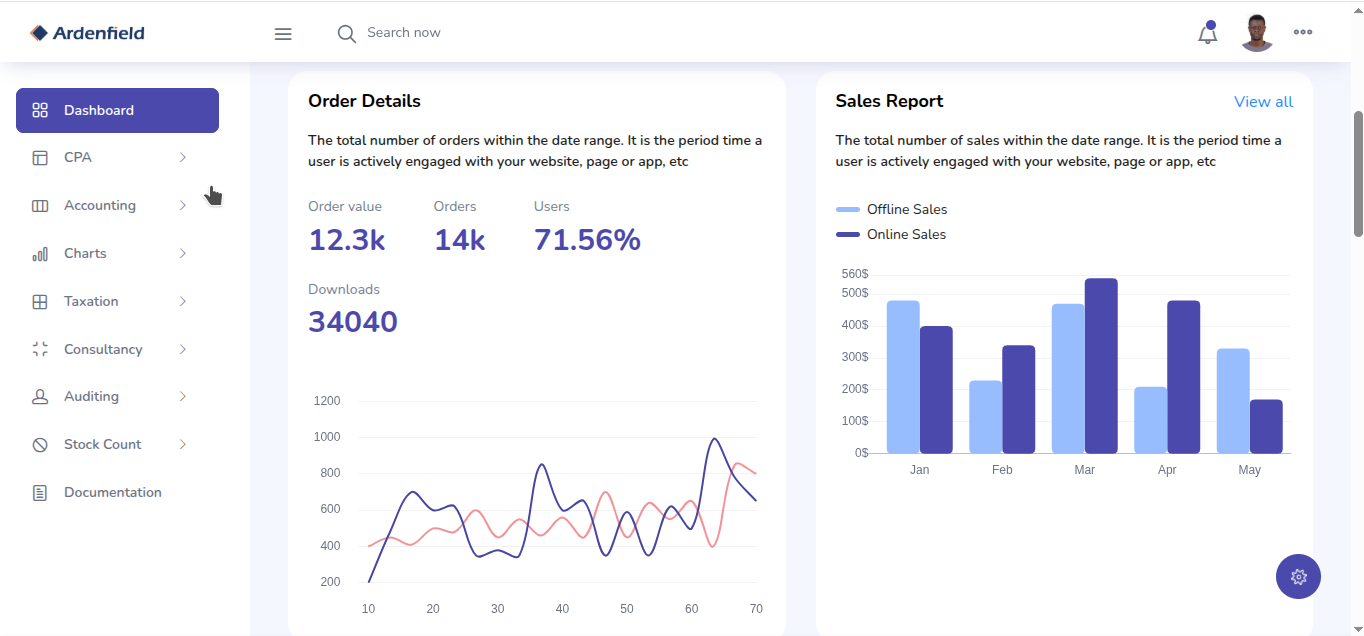Screen dimensions: 1364x636
Task: Click the hamburger menu icon
Action: (283, 34)
